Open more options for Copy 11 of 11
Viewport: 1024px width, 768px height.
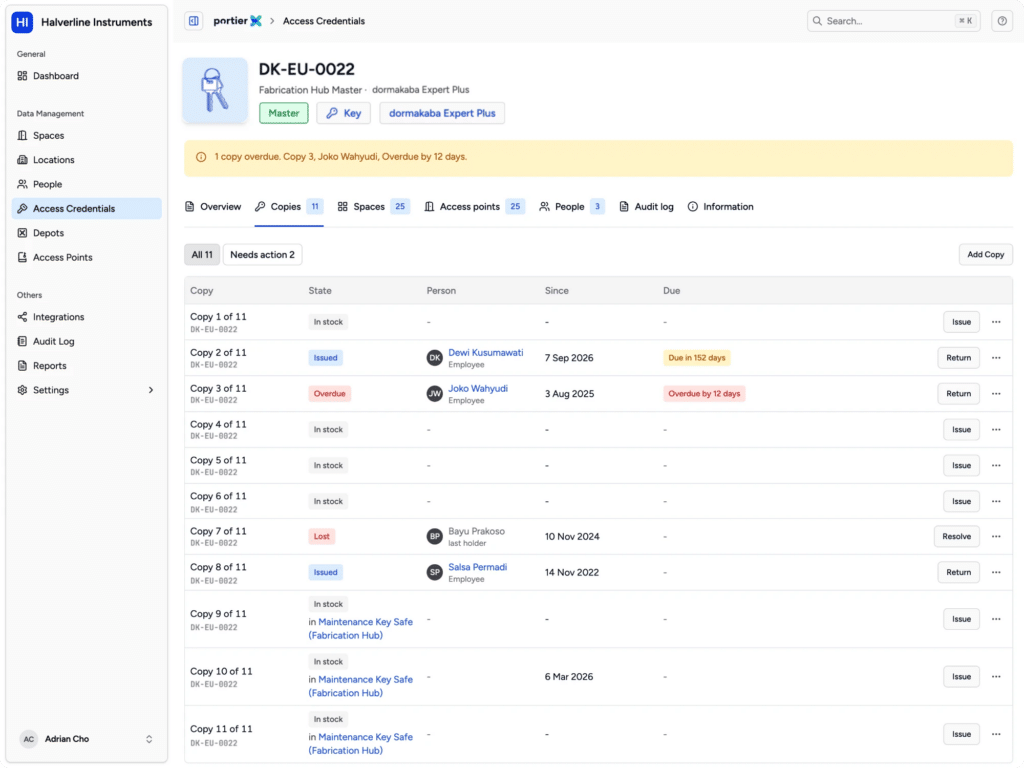pyautogui.click(x=996, y=734)
